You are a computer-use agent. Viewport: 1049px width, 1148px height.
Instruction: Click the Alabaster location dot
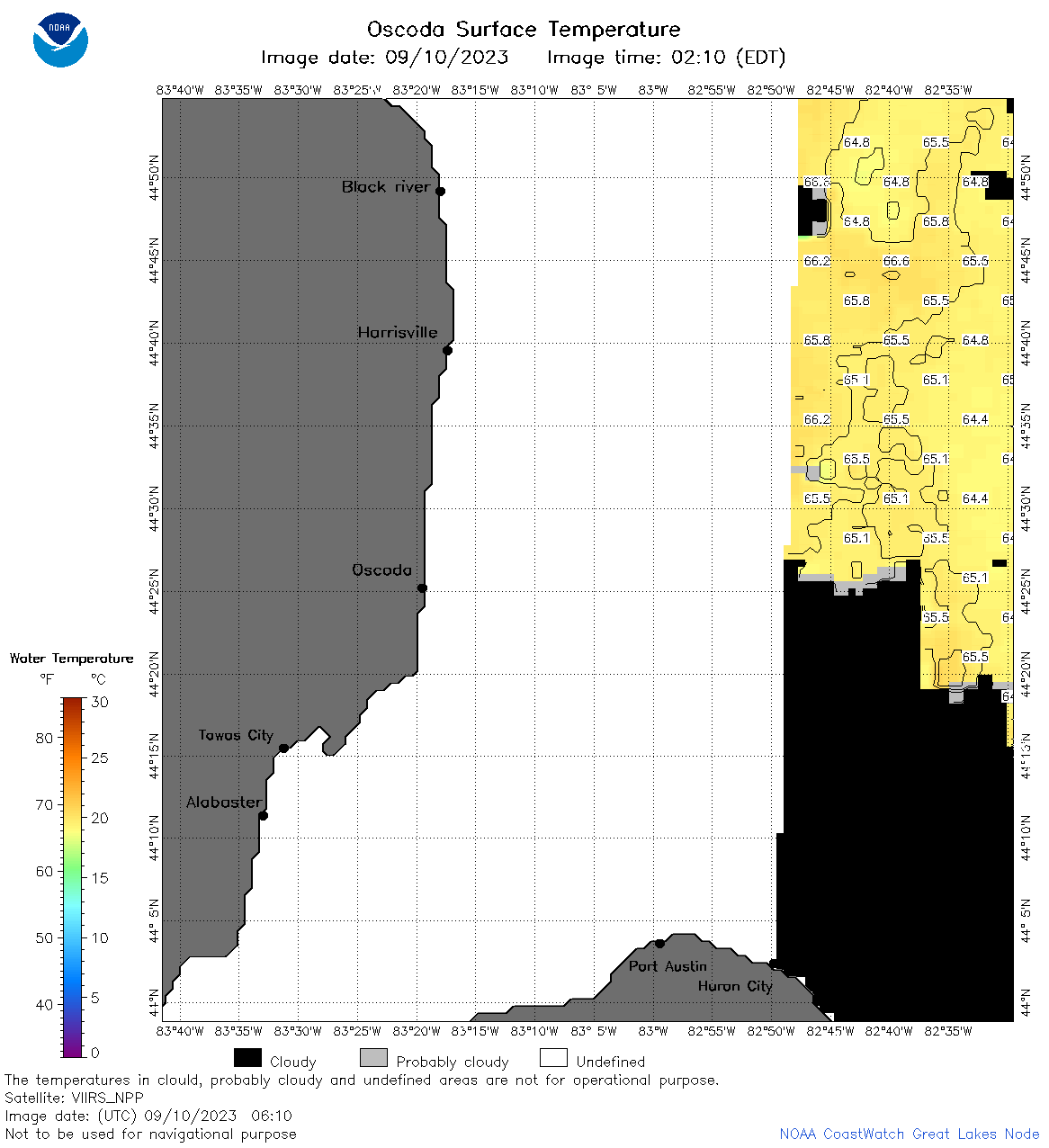263,815
